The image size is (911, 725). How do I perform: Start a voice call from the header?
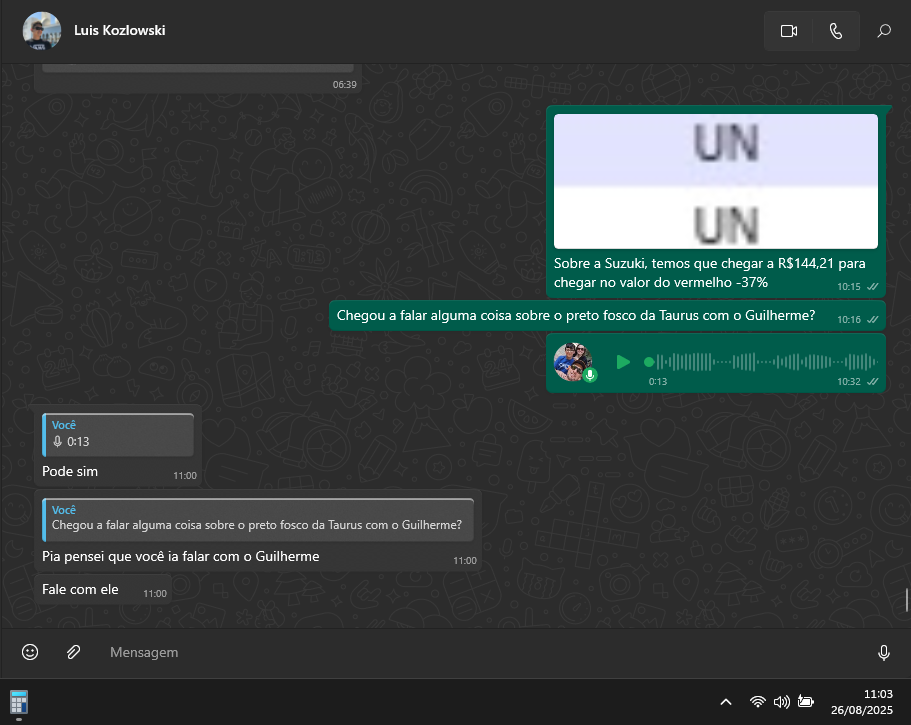pyautogui.click(x=836, y=31)
